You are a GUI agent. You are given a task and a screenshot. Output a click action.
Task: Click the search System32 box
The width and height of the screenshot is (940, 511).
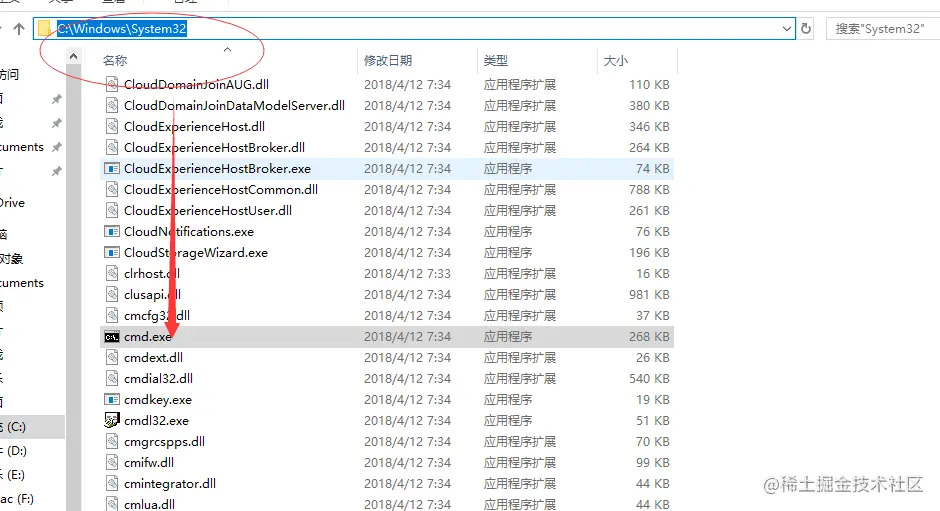pos(882,28)
